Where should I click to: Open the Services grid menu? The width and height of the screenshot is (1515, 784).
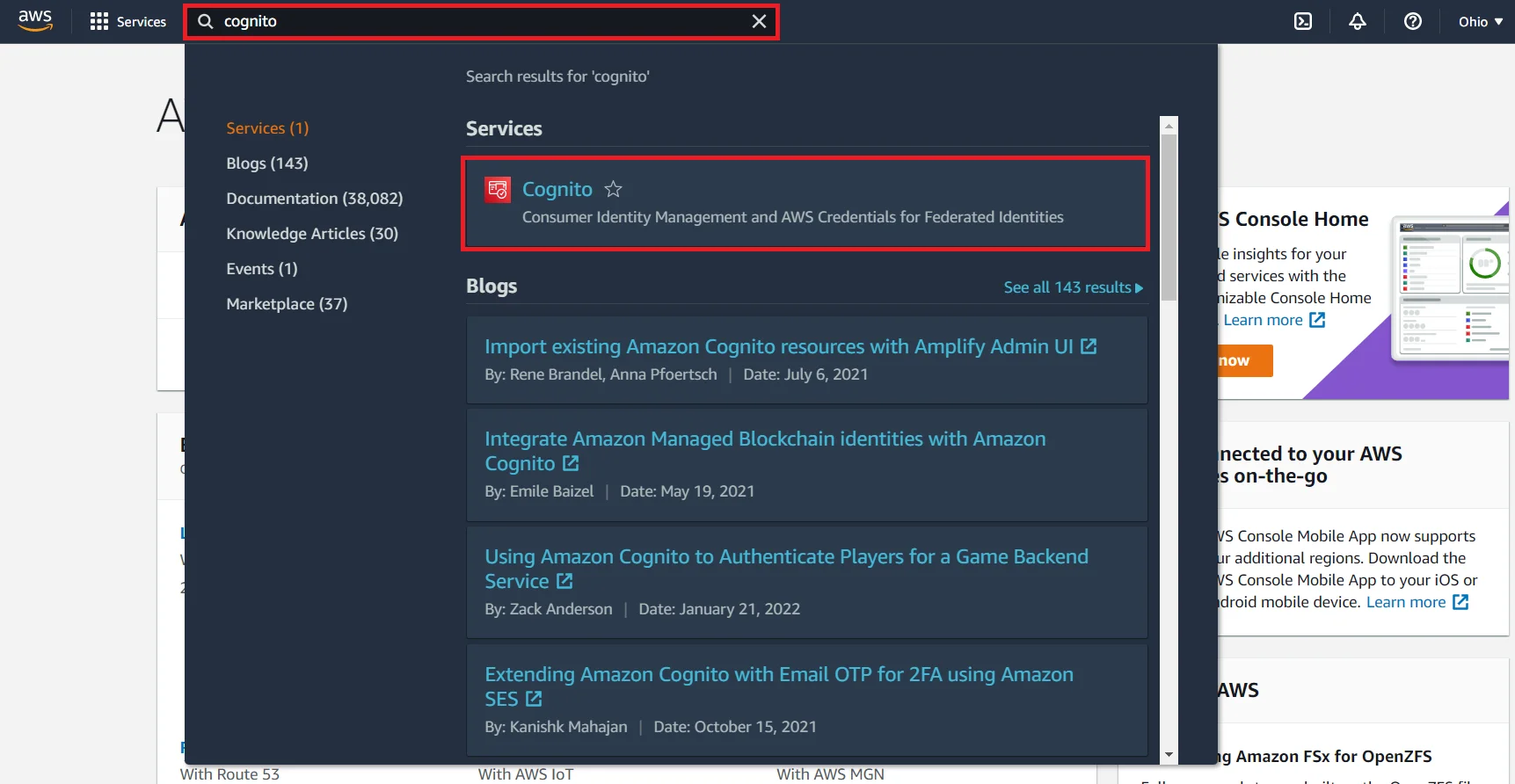128,21
